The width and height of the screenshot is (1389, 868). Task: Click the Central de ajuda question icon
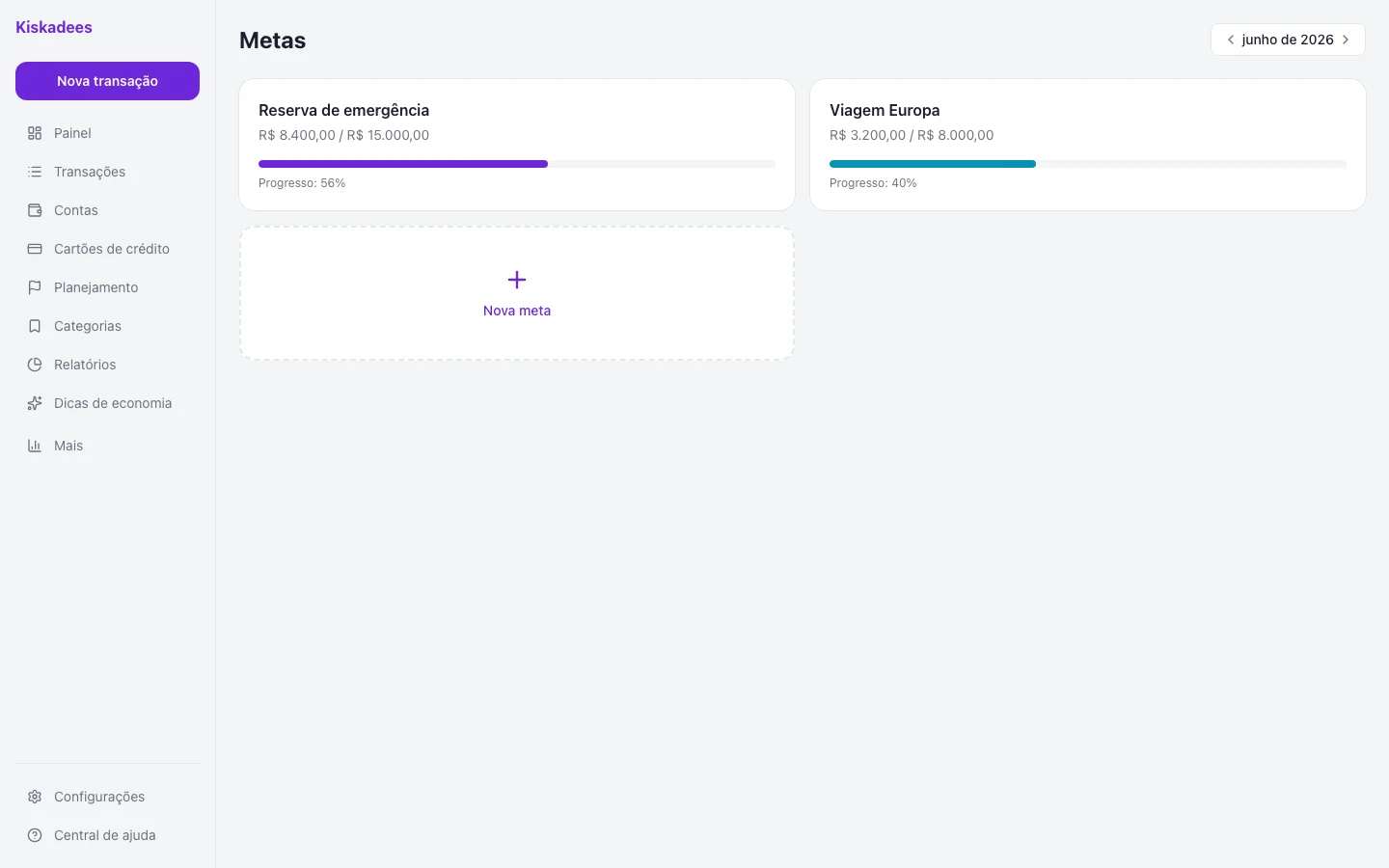coord(35,835)
